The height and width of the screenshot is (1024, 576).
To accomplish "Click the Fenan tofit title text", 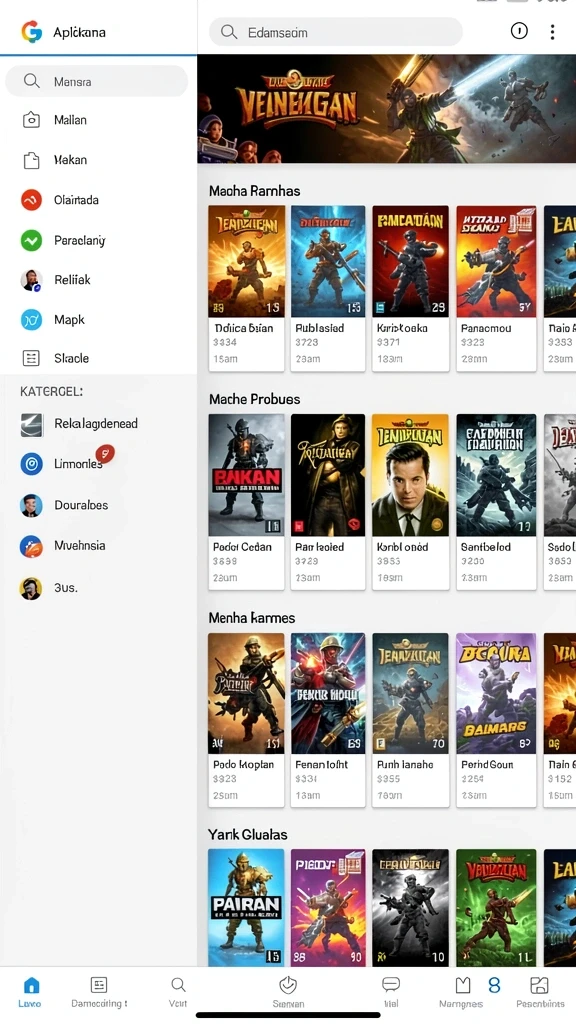I will click(321, 764).
